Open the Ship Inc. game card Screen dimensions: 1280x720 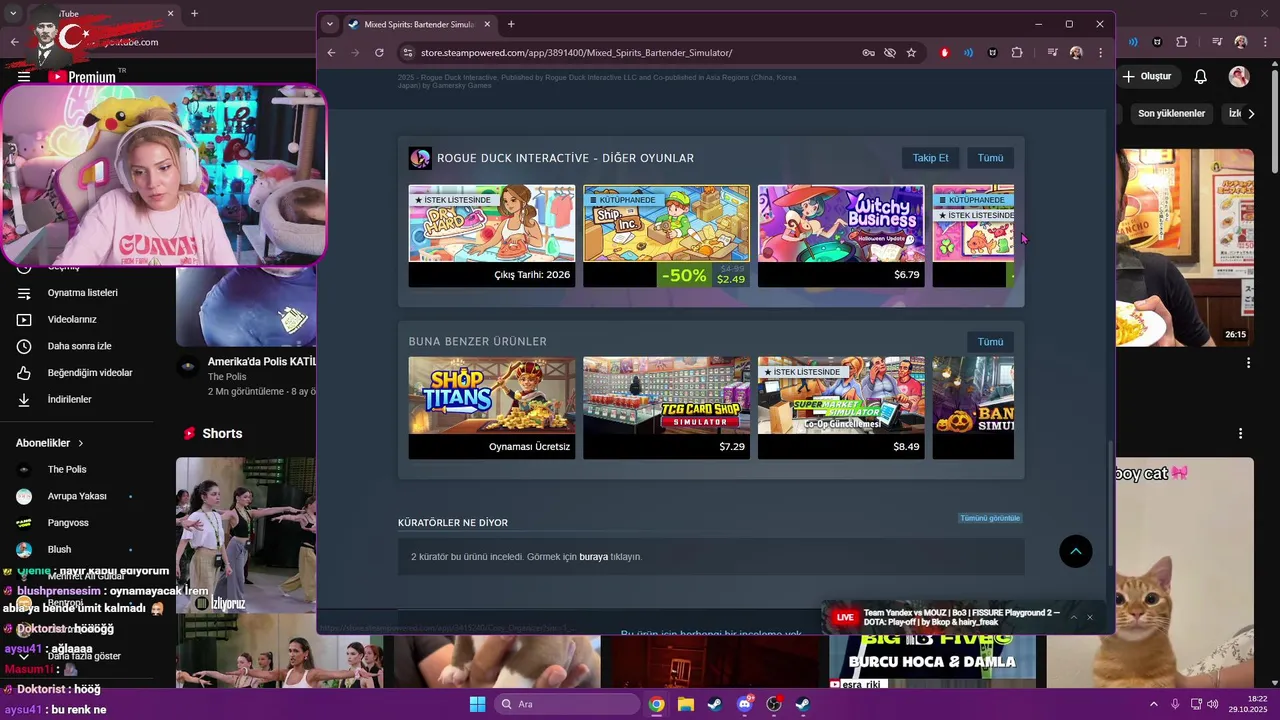pyautogui.click(x=666, y=236)
